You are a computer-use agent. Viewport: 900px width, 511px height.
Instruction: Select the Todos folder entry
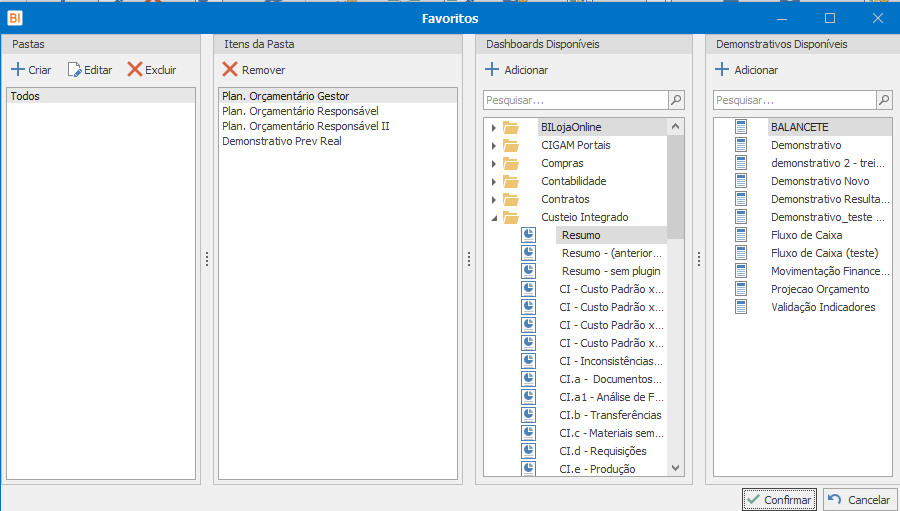(25, 96)
